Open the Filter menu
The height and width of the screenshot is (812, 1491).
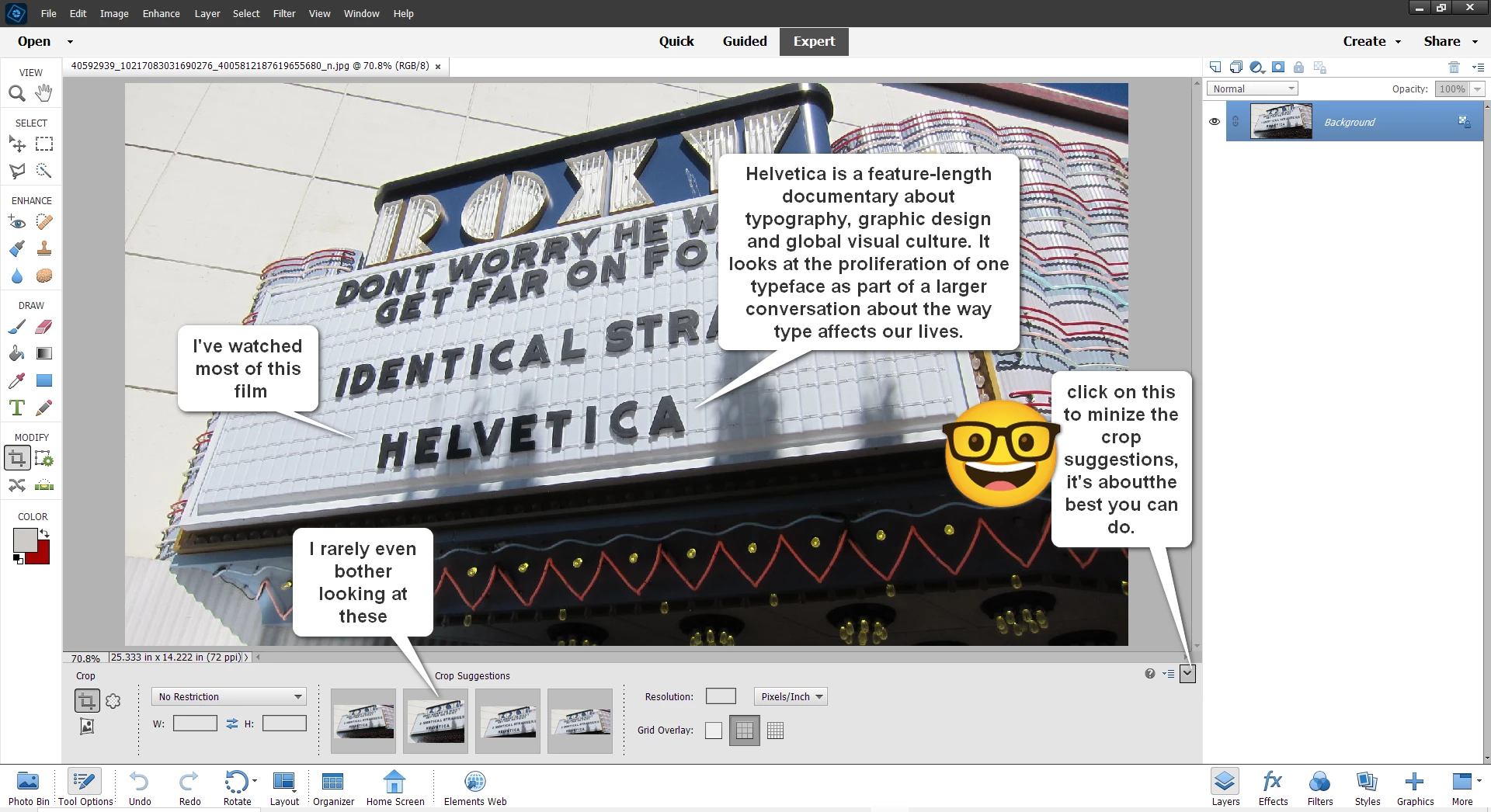(284, 14)
